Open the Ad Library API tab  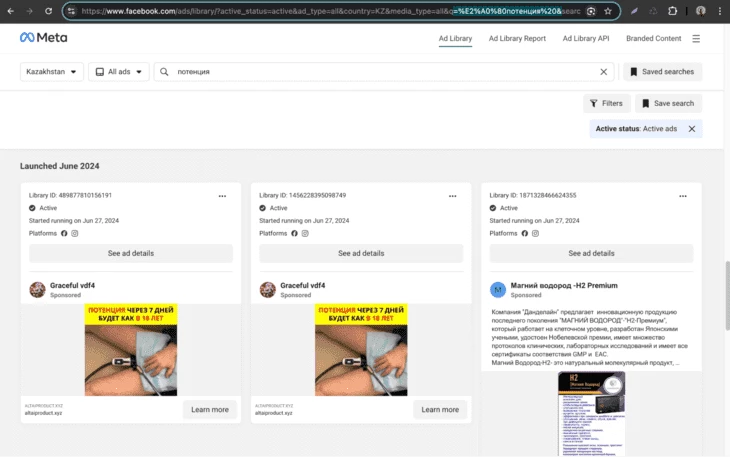point(586,39)
